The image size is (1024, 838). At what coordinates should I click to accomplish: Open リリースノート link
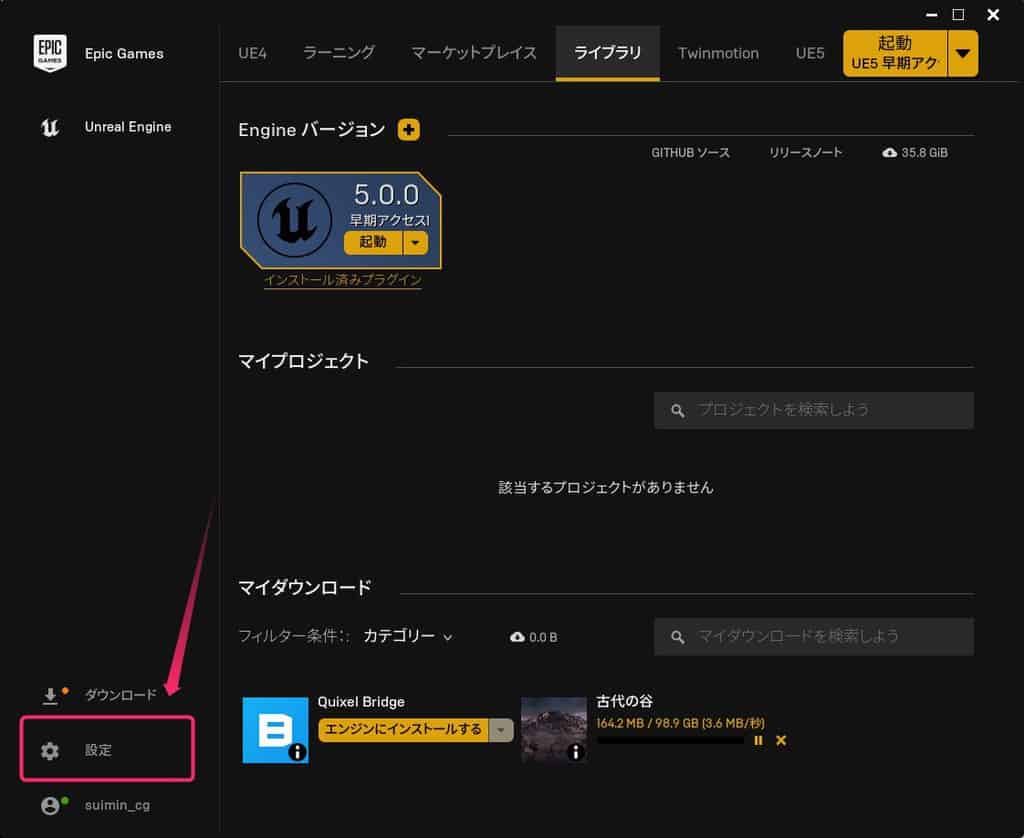805,153
